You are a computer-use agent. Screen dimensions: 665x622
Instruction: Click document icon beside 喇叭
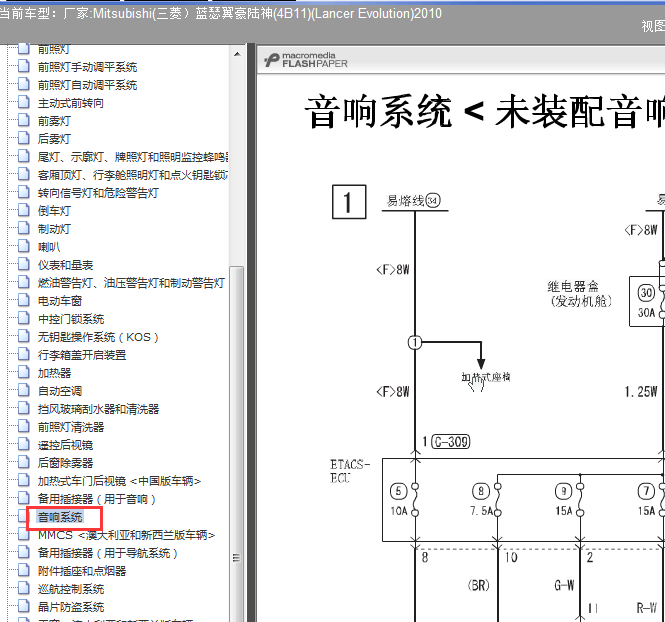(x=24, y=246)
